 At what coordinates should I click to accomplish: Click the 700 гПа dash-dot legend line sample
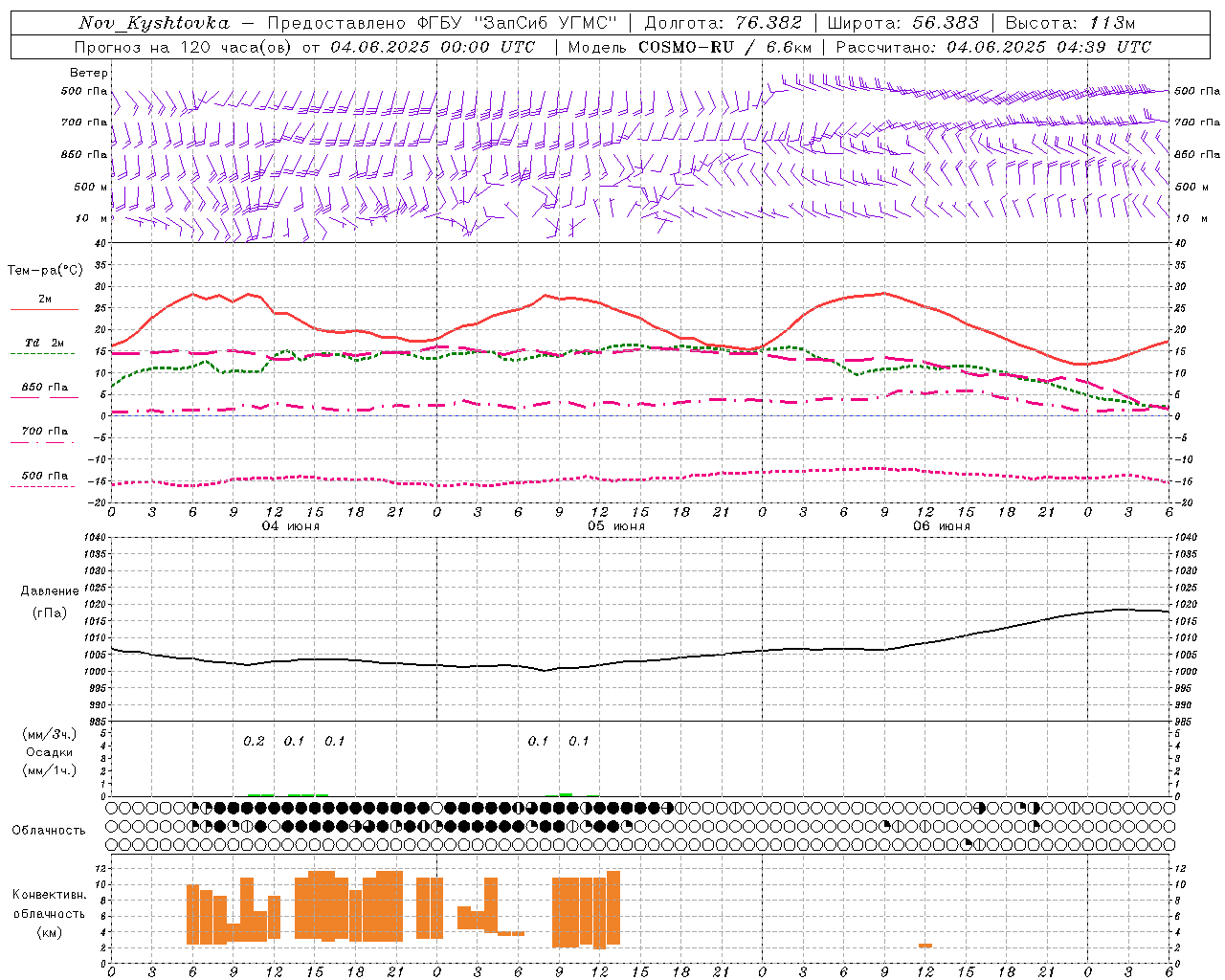pos(44,442)
